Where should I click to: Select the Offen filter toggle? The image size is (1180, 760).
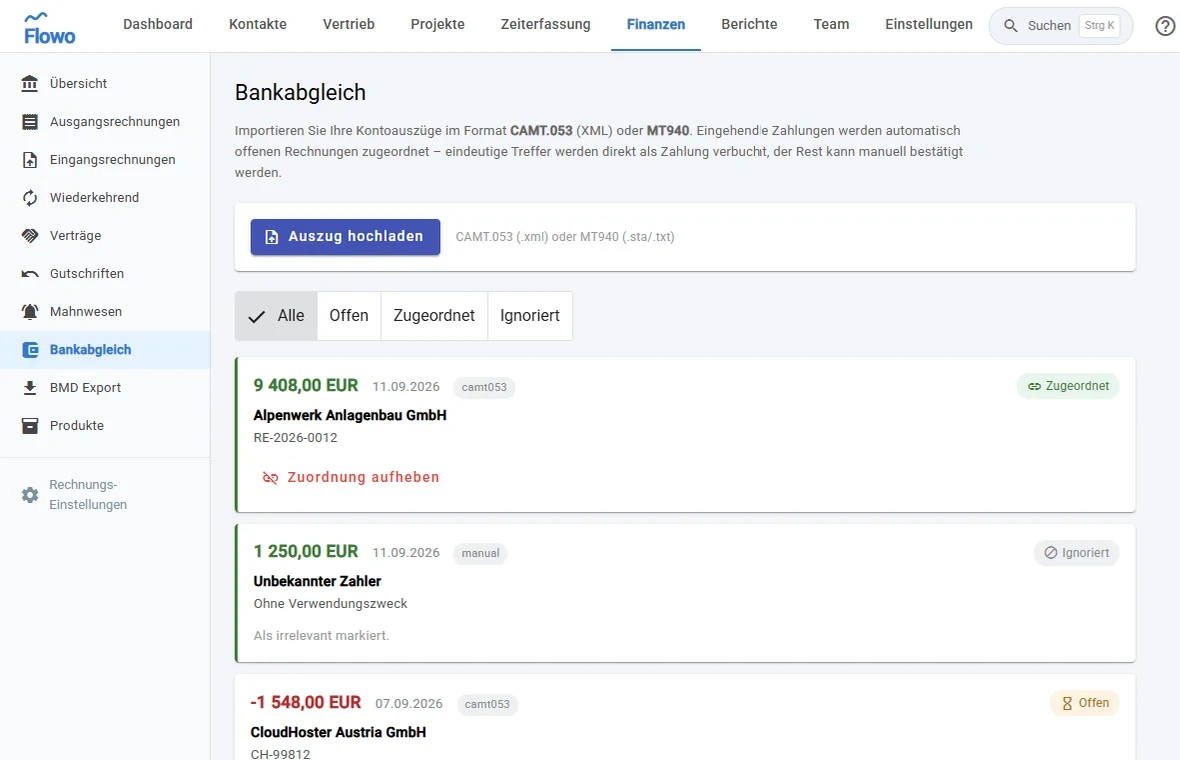(348, 316)
